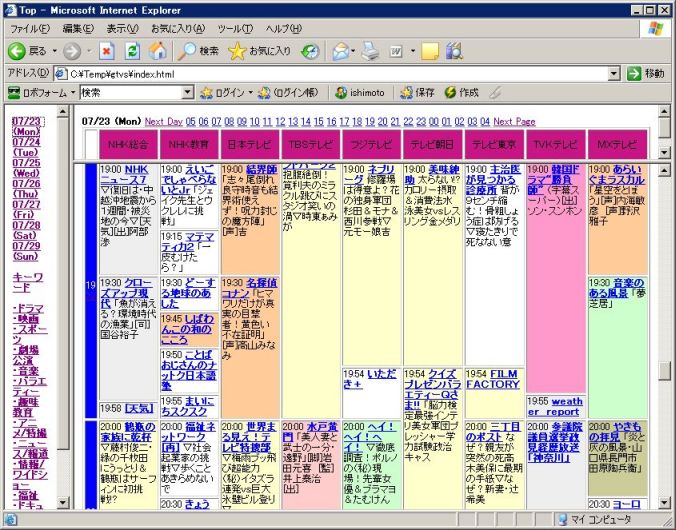Click the RoboForm Login (ログイン) icon
The height and width of the screenshot is (530, 676).
pos(206,92)
